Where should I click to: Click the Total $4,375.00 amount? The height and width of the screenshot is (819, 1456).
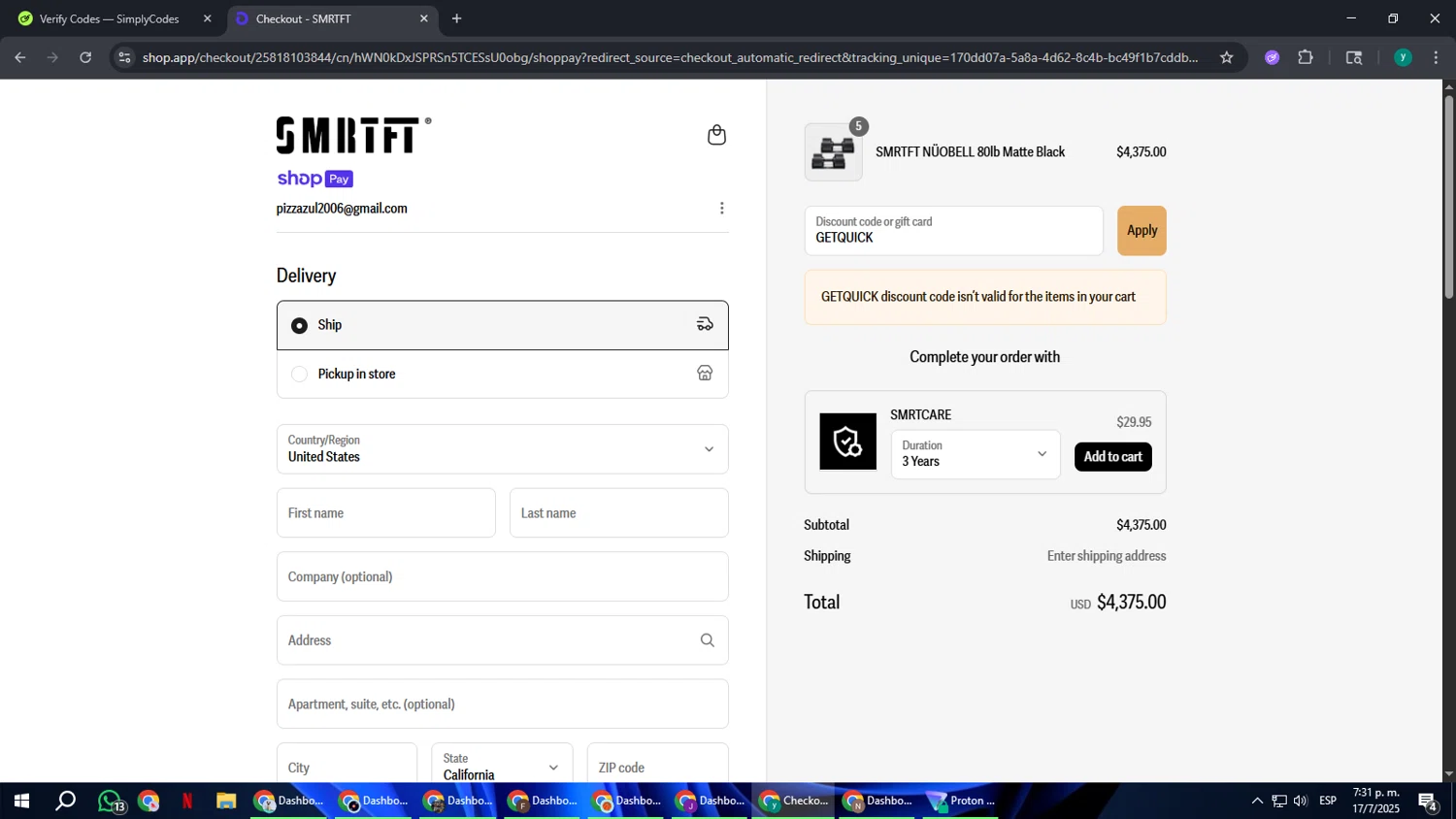(1131, 603)
